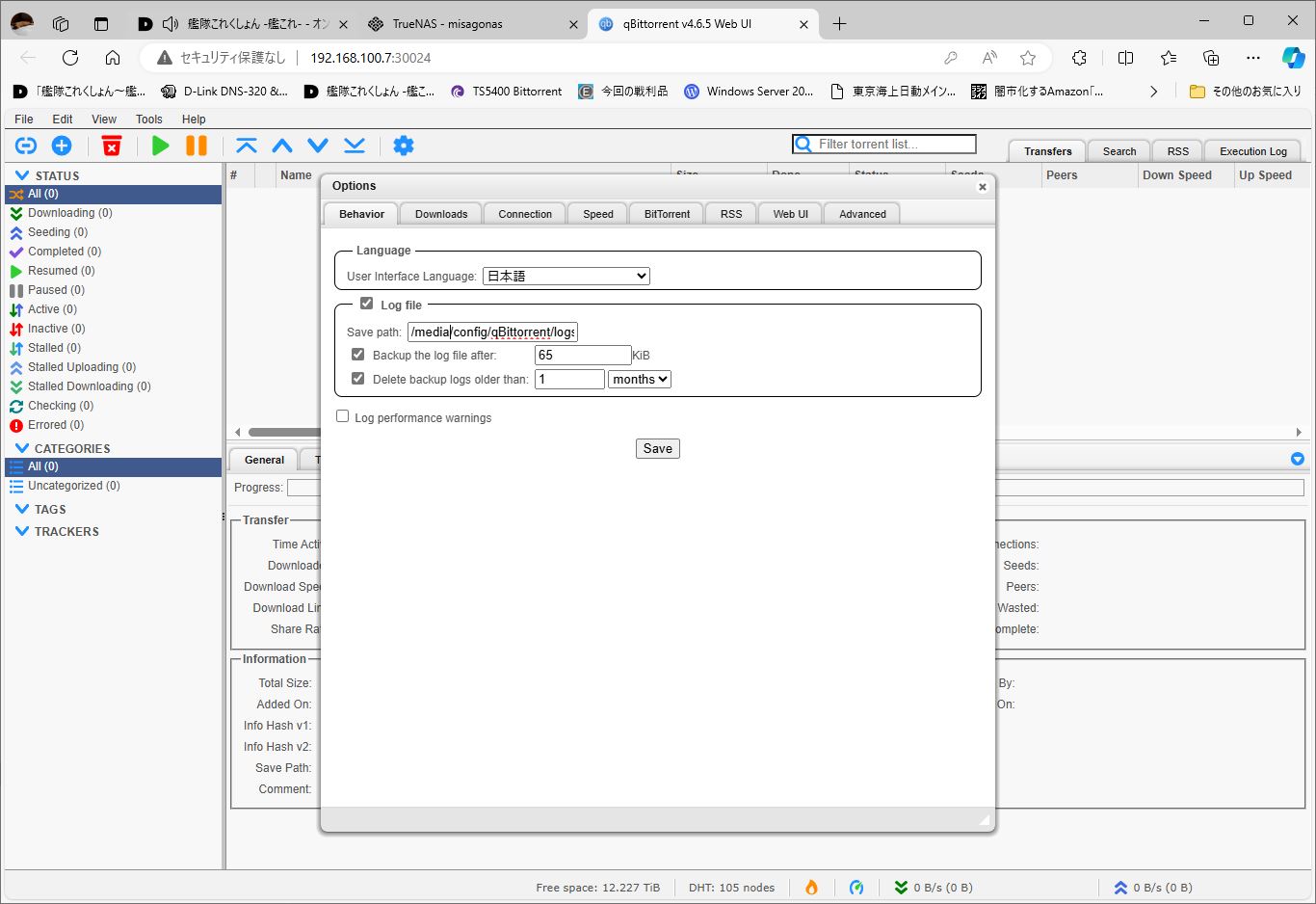
Task: Click the Add Torrent File plus icon
Action: coord(62,146)
